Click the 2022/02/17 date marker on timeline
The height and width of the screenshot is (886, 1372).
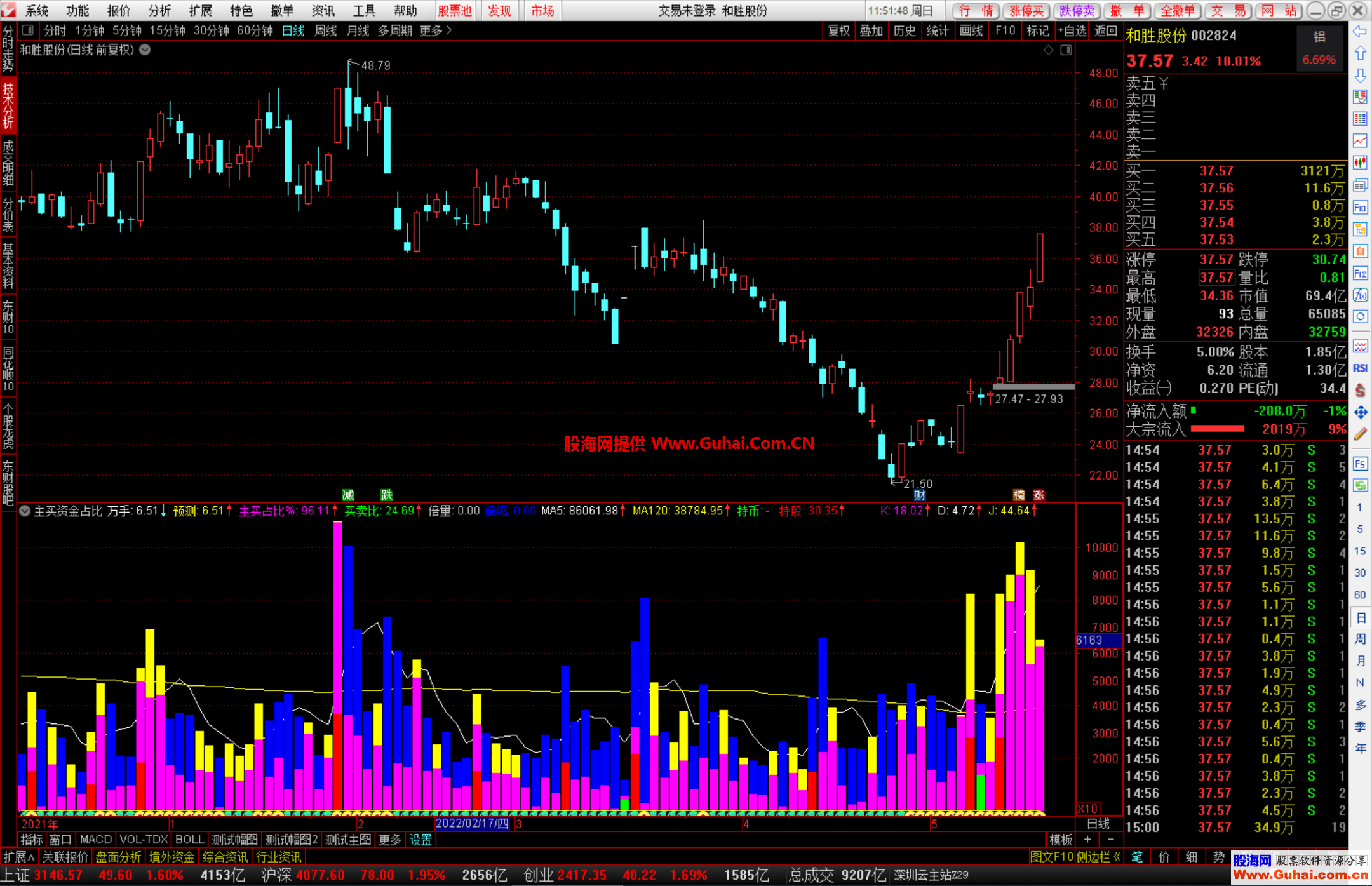click(471, 824)
